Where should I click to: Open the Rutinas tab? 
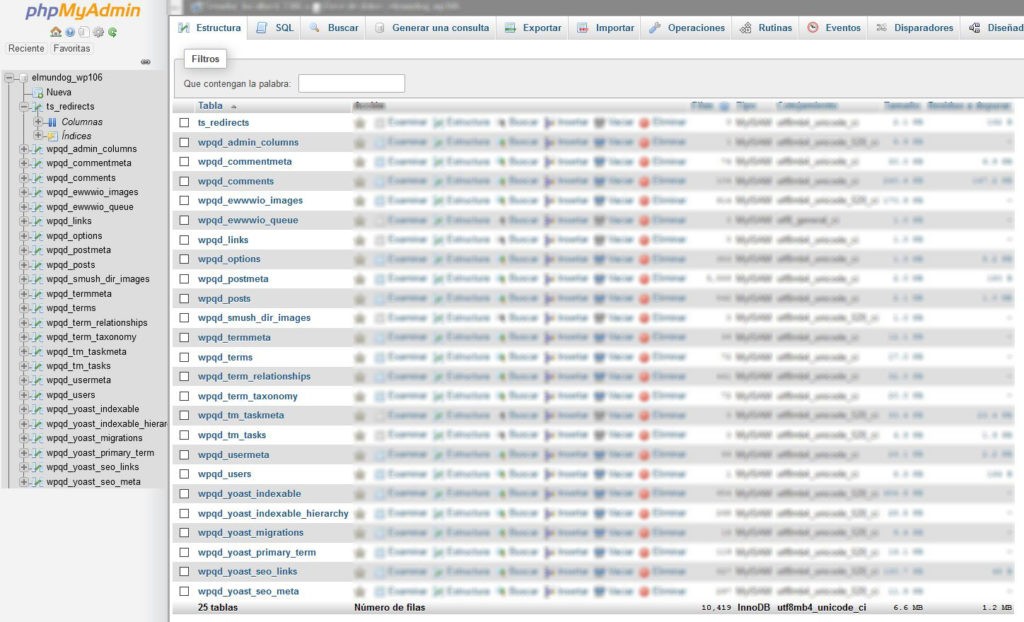tap(766, 28)
